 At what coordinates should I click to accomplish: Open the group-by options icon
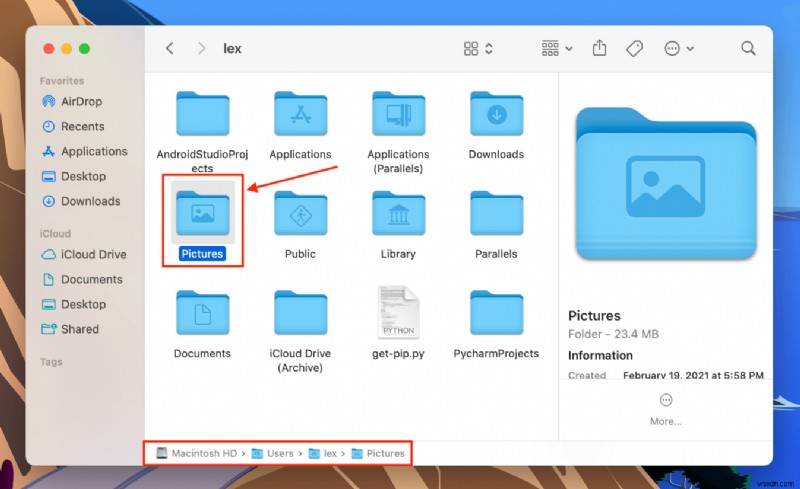[x=550, y=48]
